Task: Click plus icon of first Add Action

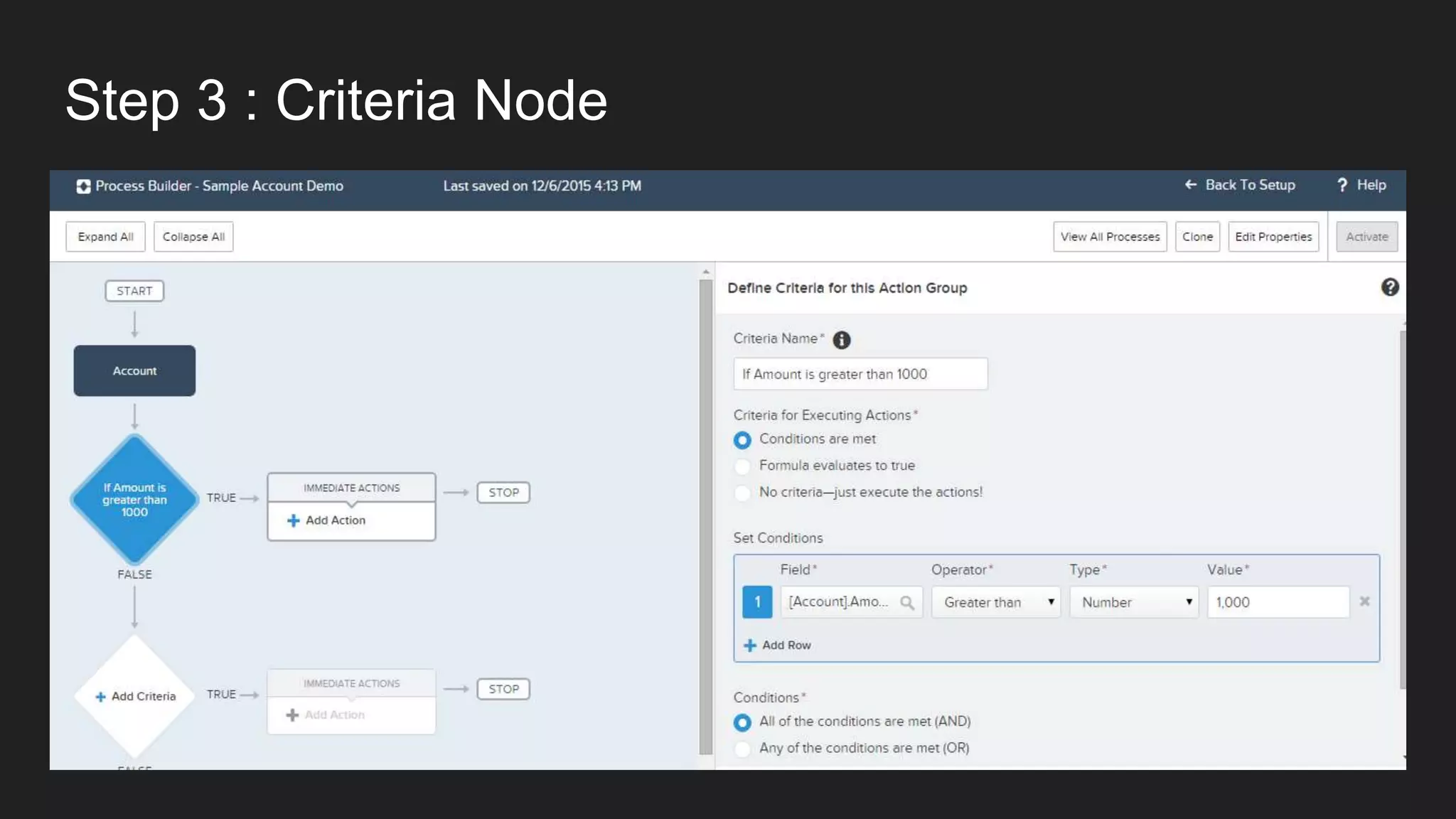Action: [293, 520]
